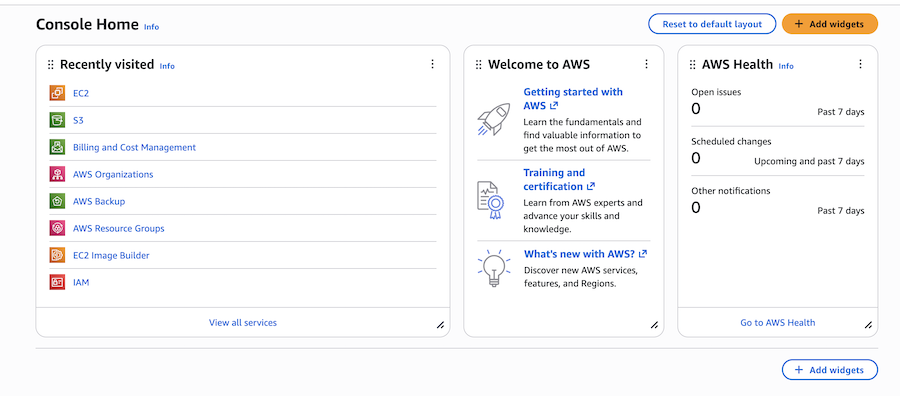Click the EC2 Image Builder icon

pyautogui.click(x=57, y=255)
